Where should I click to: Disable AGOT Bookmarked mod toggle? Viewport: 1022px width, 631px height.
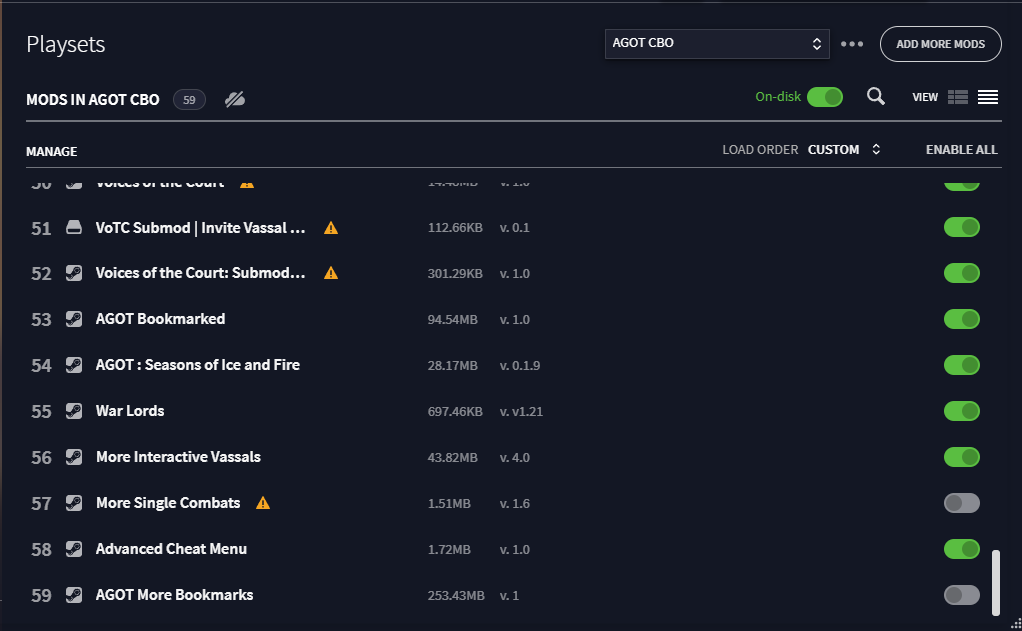pyautogui.click(x=961, y=319)
